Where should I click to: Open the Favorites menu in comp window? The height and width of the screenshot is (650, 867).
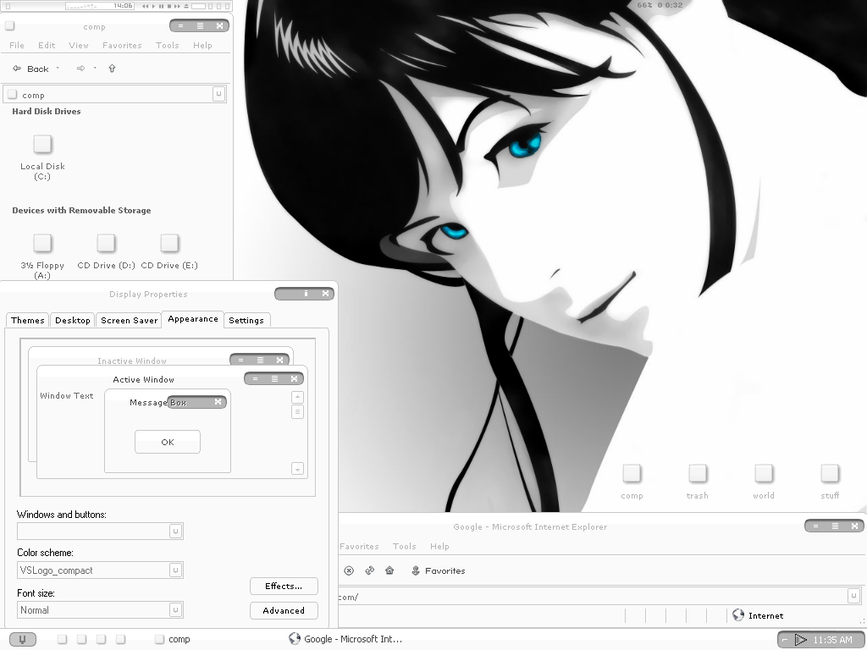(122, 45)
